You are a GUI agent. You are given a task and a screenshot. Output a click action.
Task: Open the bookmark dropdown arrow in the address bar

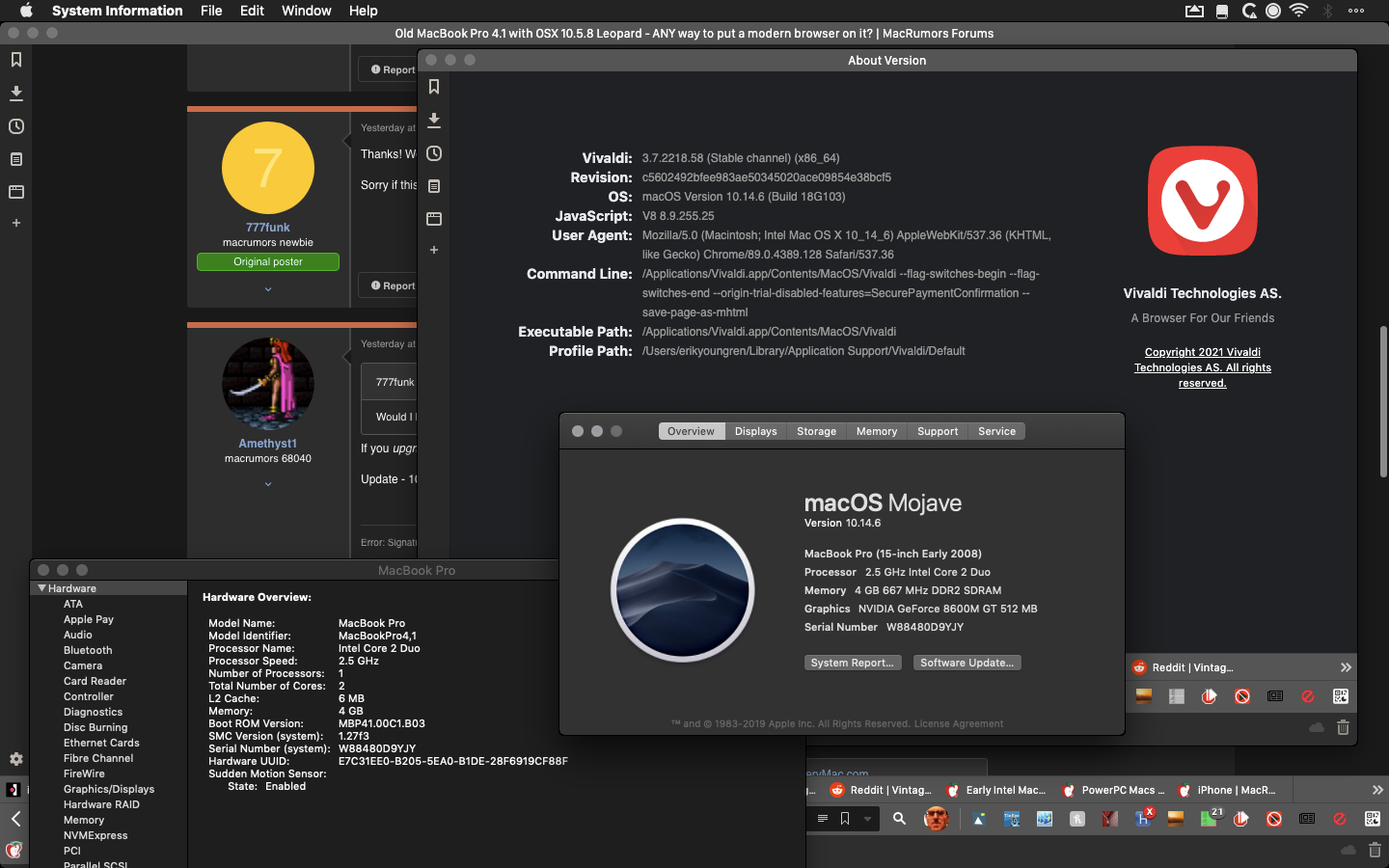tap(867, 819)
